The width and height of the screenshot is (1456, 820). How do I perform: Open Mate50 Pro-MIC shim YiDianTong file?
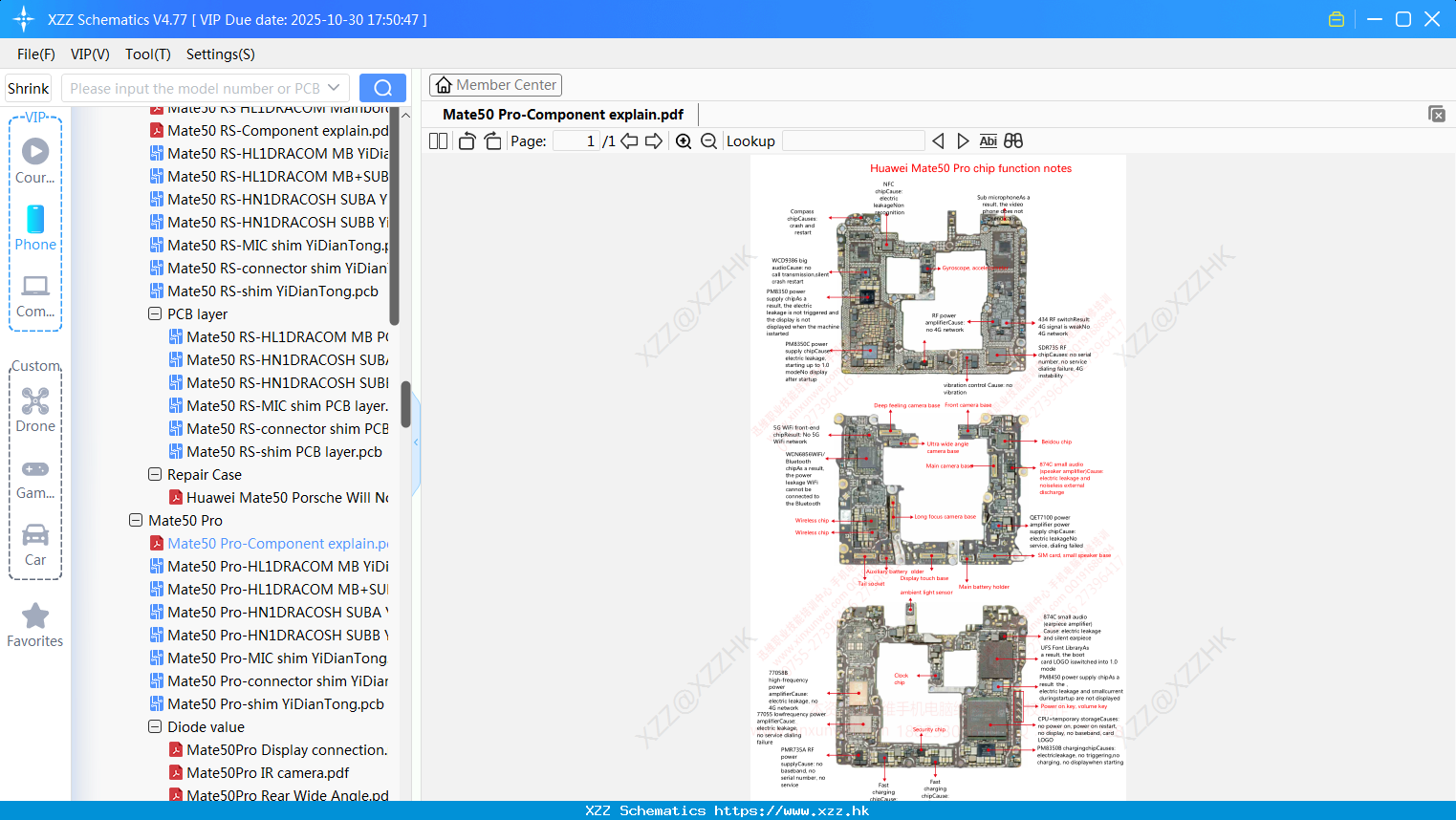click(x=269, y=658)
